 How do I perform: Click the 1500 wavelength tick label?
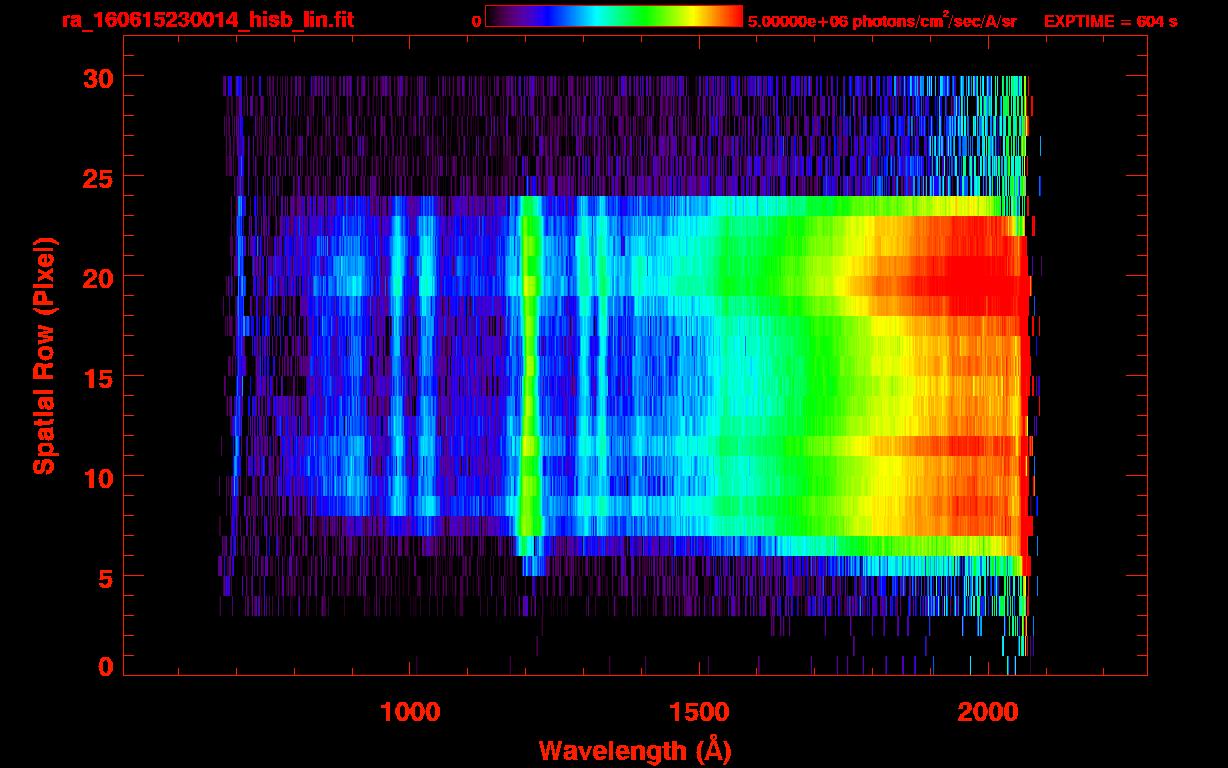(x=698, y=712)
